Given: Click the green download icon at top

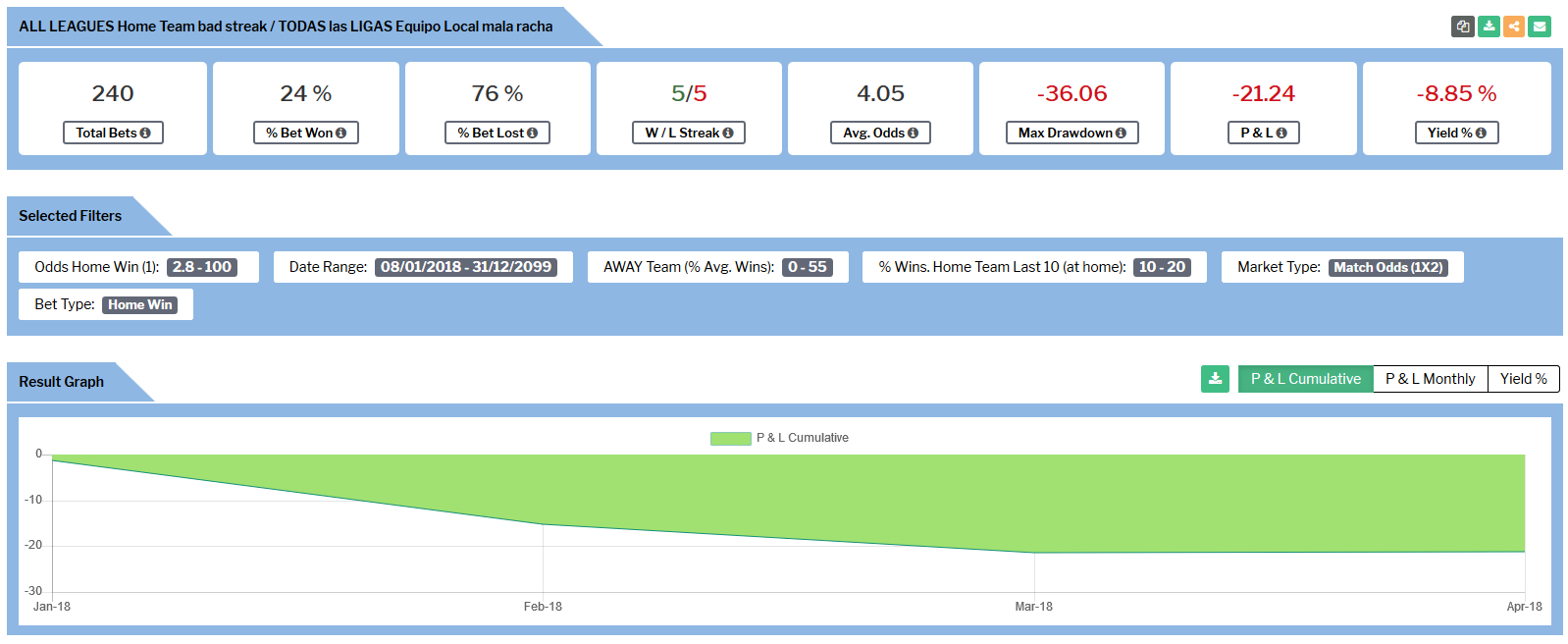Looking at the screenshot, I should pyautogui.click(x=1489, y=27).
